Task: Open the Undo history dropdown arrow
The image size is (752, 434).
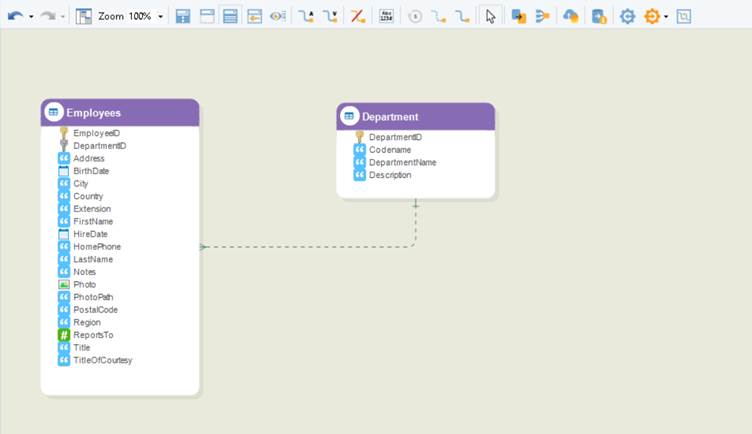Action: tap(31, 17)
